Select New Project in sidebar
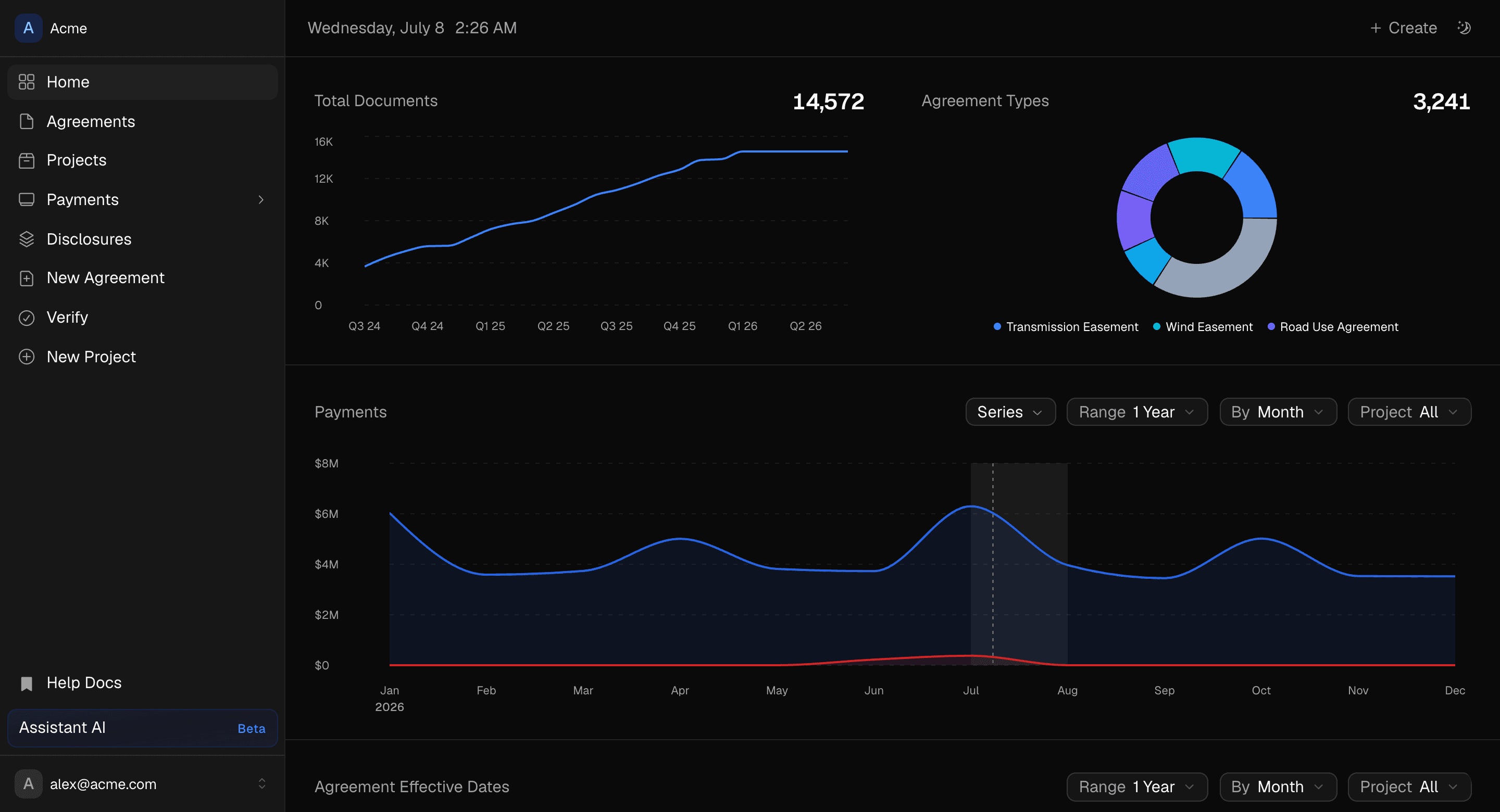Screen dimensions: 1500x812 (x=143, y=357)
